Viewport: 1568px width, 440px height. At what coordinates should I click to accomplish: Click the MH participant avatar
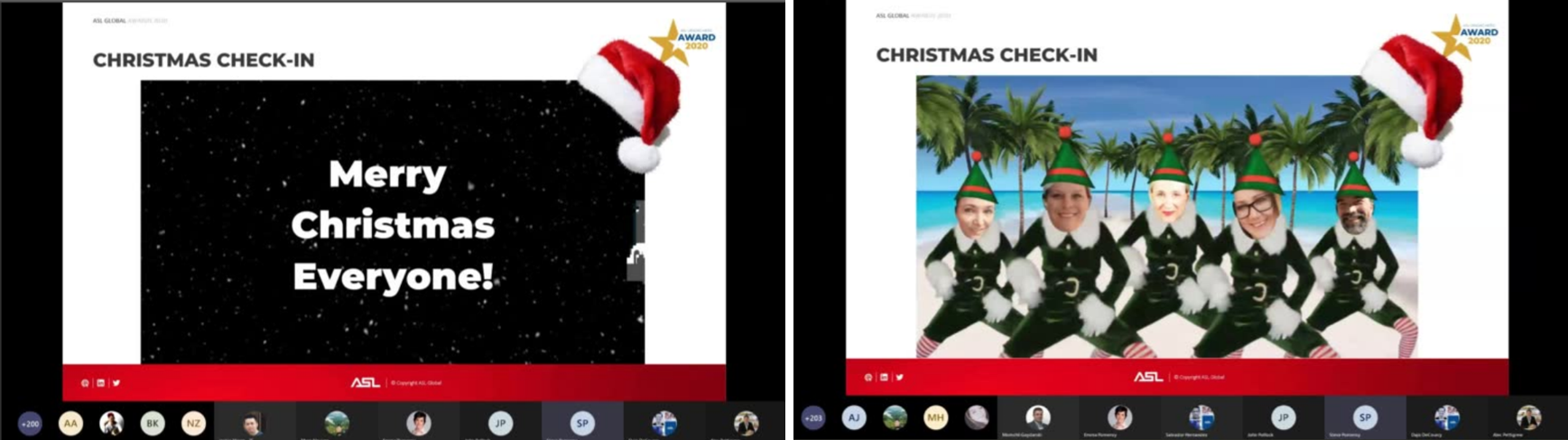click(x=935, y=417)
